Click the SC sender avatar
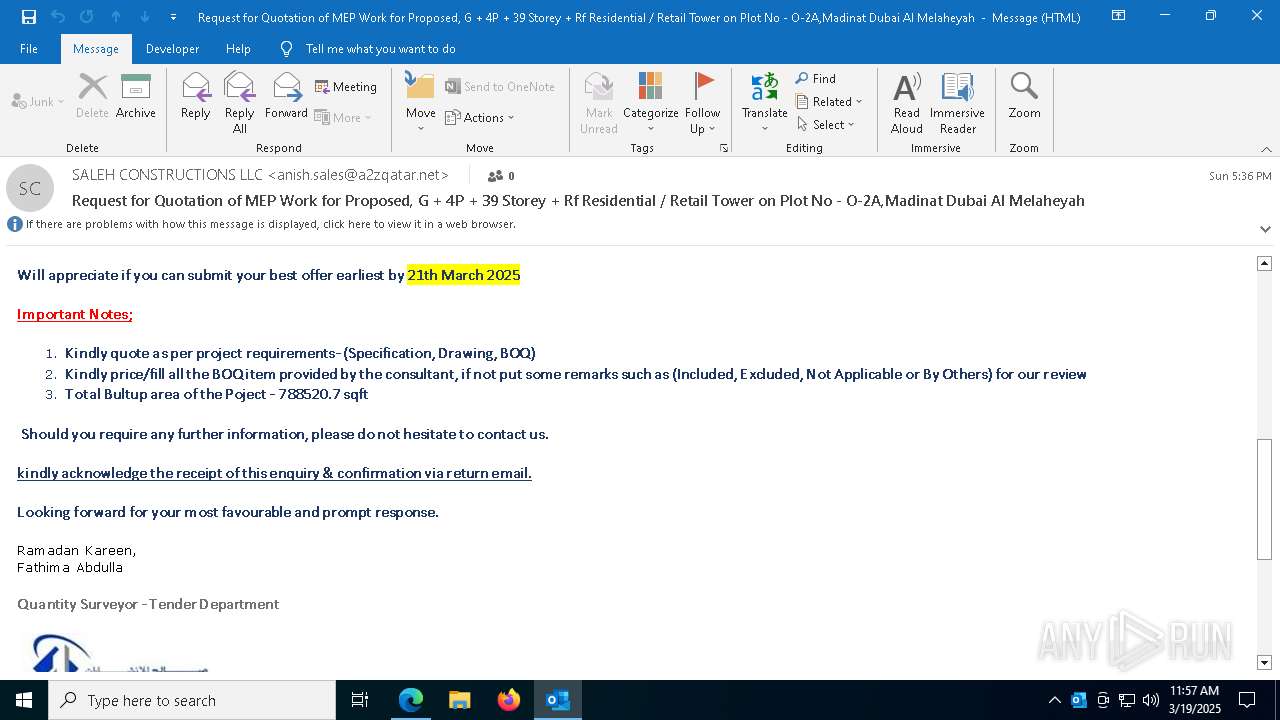Viewport: 1280px width, 720px height. (x=30, y=188)
